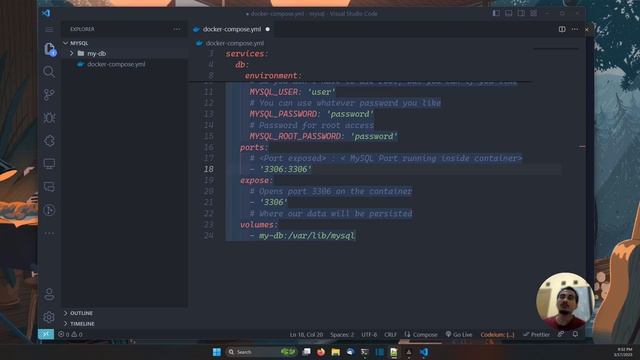Show additional views via activity bar ellipsis
The width and height of the screenshot is (640, 360).
[x=49, y=233]
